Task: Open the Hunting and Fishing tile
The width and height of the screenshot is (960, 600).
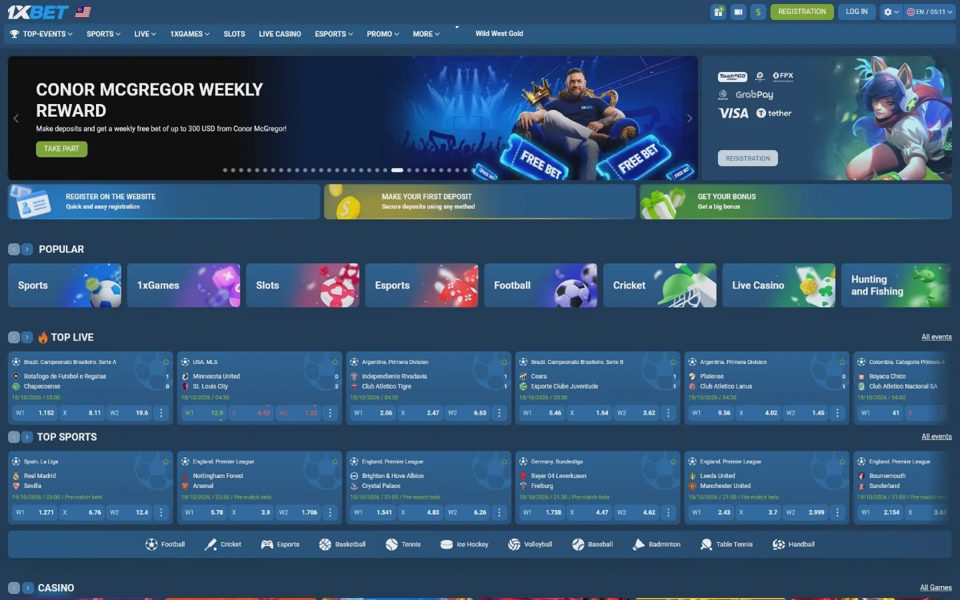Action: tap(896, 285)
